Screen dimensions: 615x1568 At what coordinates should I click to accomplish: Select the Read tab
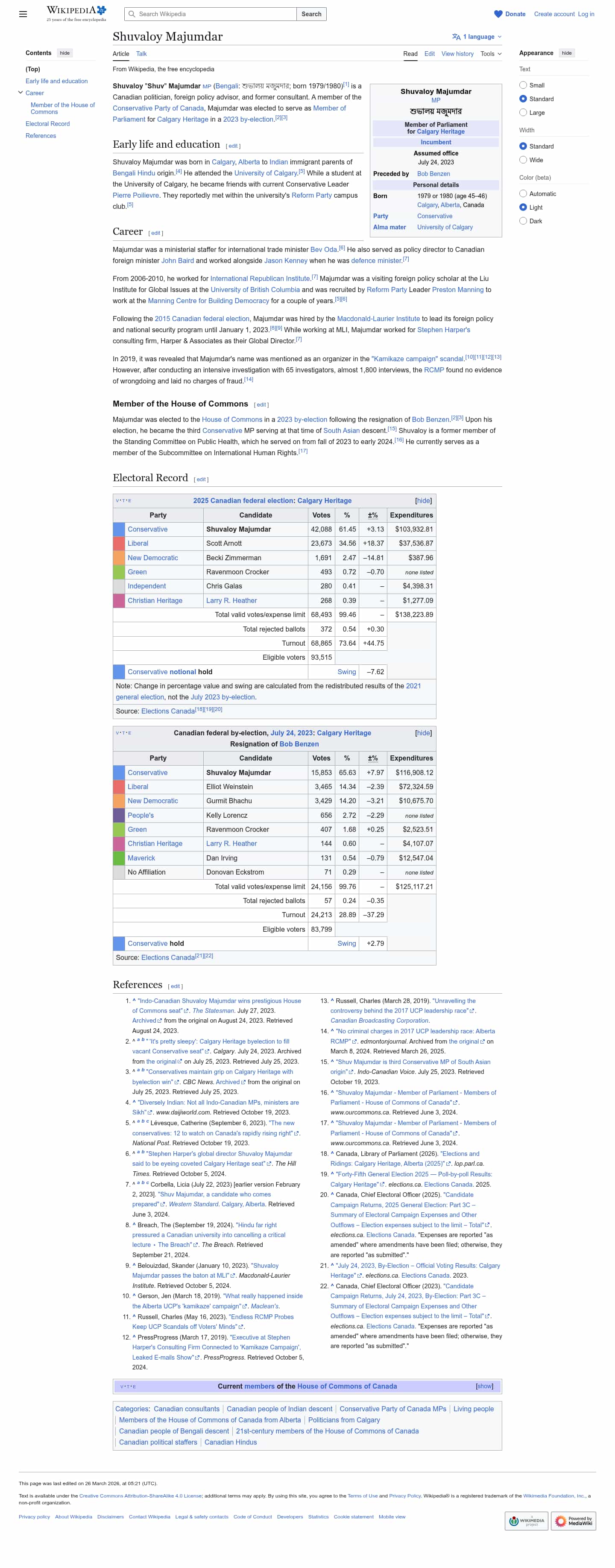(x=410, y=53)
